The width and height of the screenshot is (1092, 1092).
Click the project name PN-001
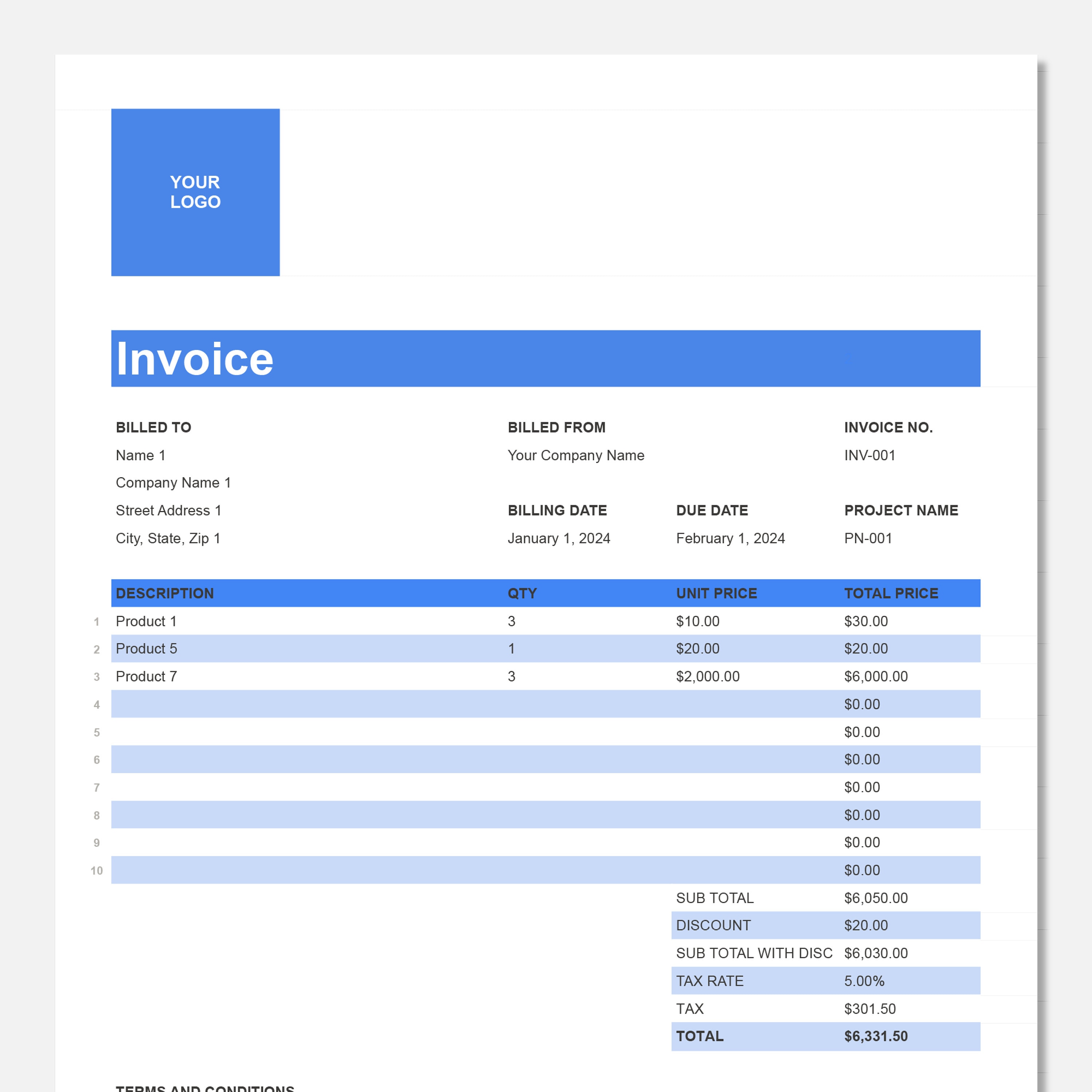coord(868,538)
